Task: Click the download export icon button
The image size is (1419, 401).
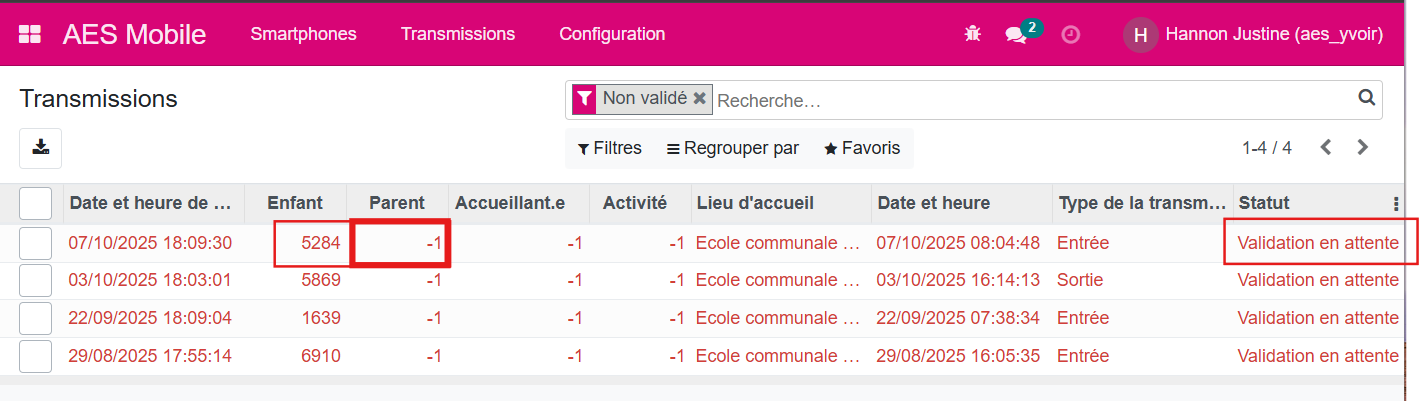Action: (x=41, y=148)
